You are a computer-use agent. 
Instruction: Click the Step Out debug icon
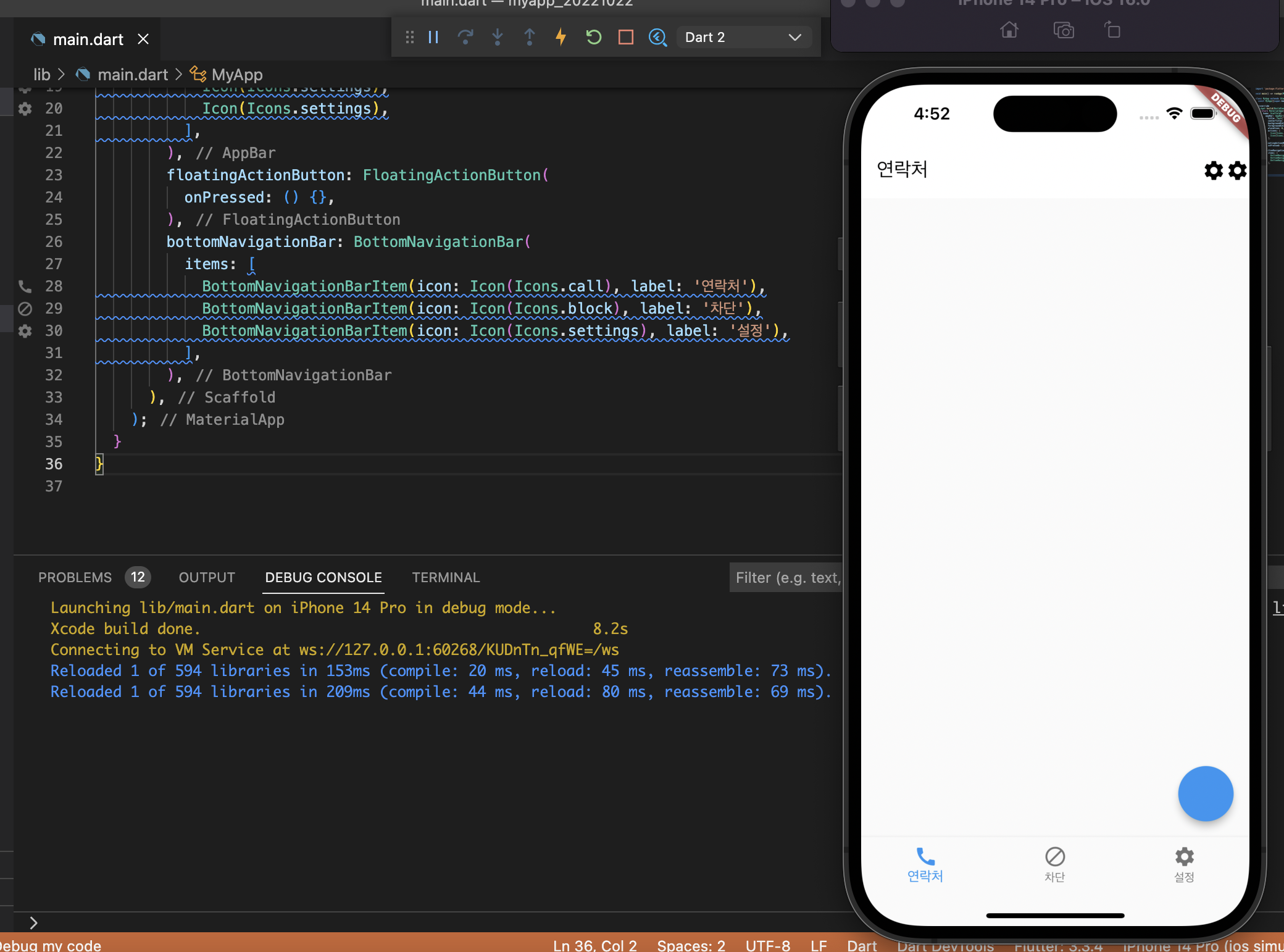530,38
